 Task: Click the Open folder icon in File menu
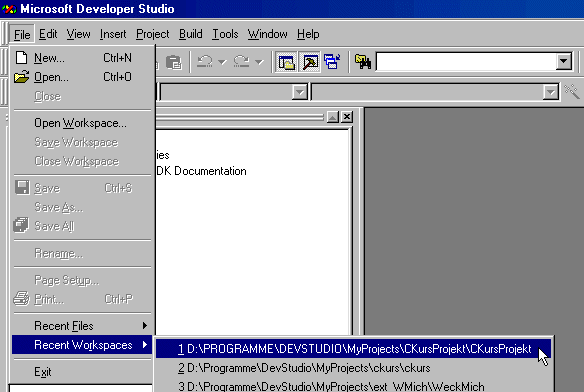coord(22,77)
